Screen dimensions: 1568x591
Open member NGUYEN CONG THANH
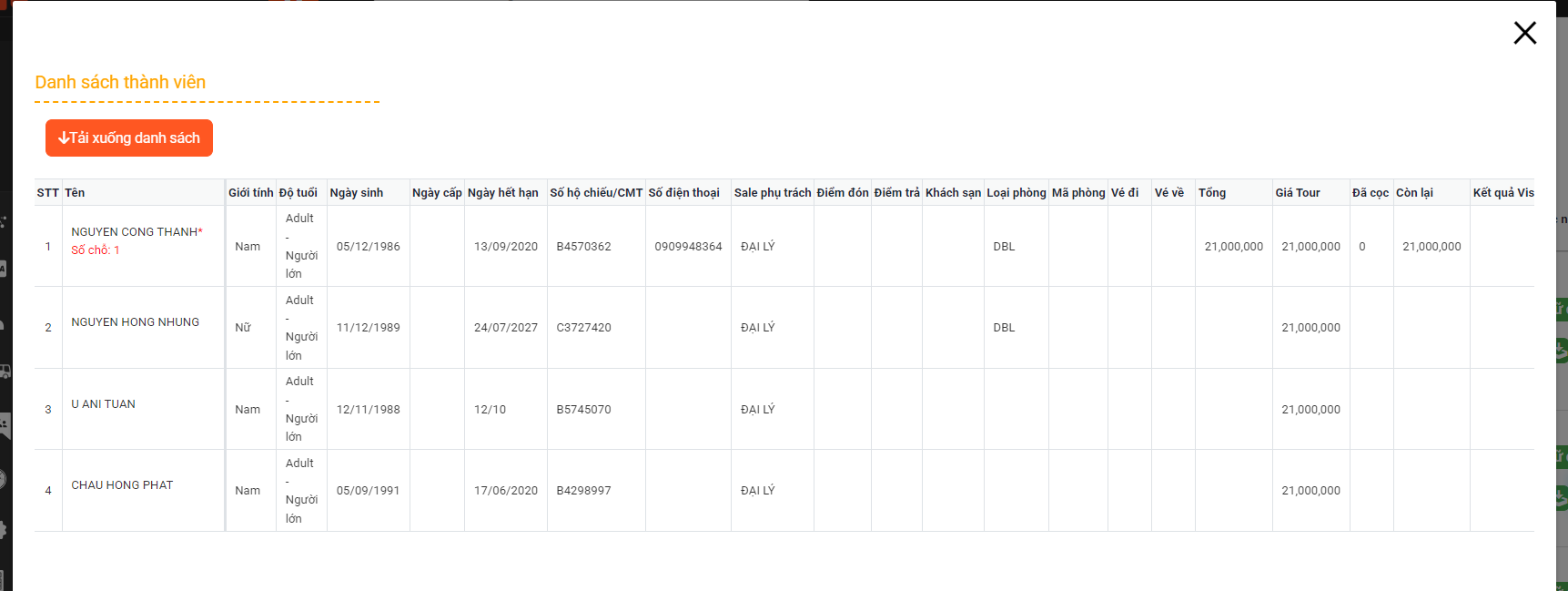tap(135, 232)
